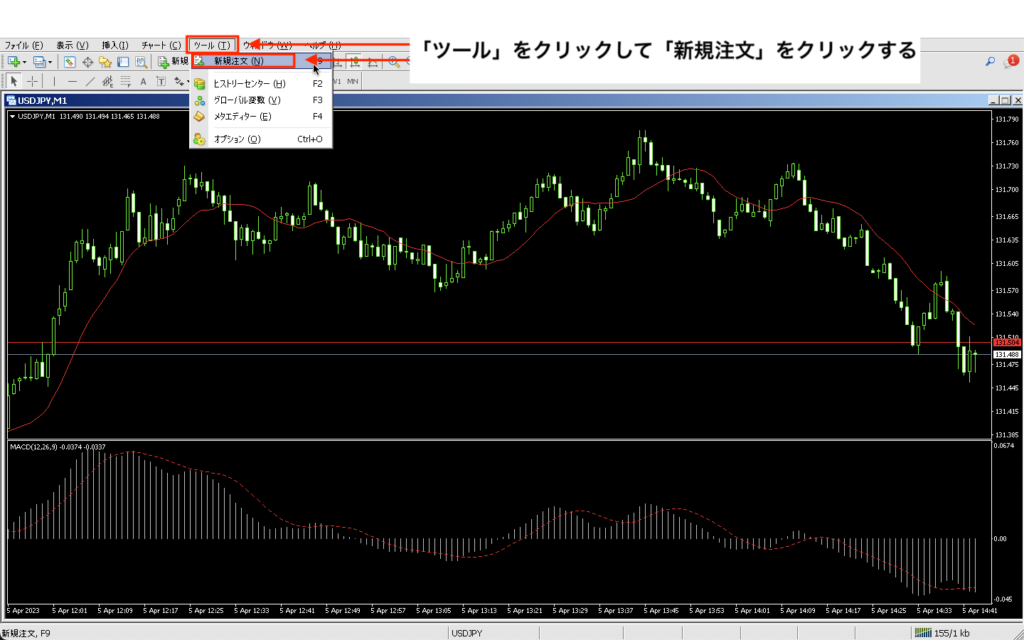Image resolution: width=1024 pixels, height=640 pixels.
Task: Select the trendline drawing tool
Action: tap(90, 82)
